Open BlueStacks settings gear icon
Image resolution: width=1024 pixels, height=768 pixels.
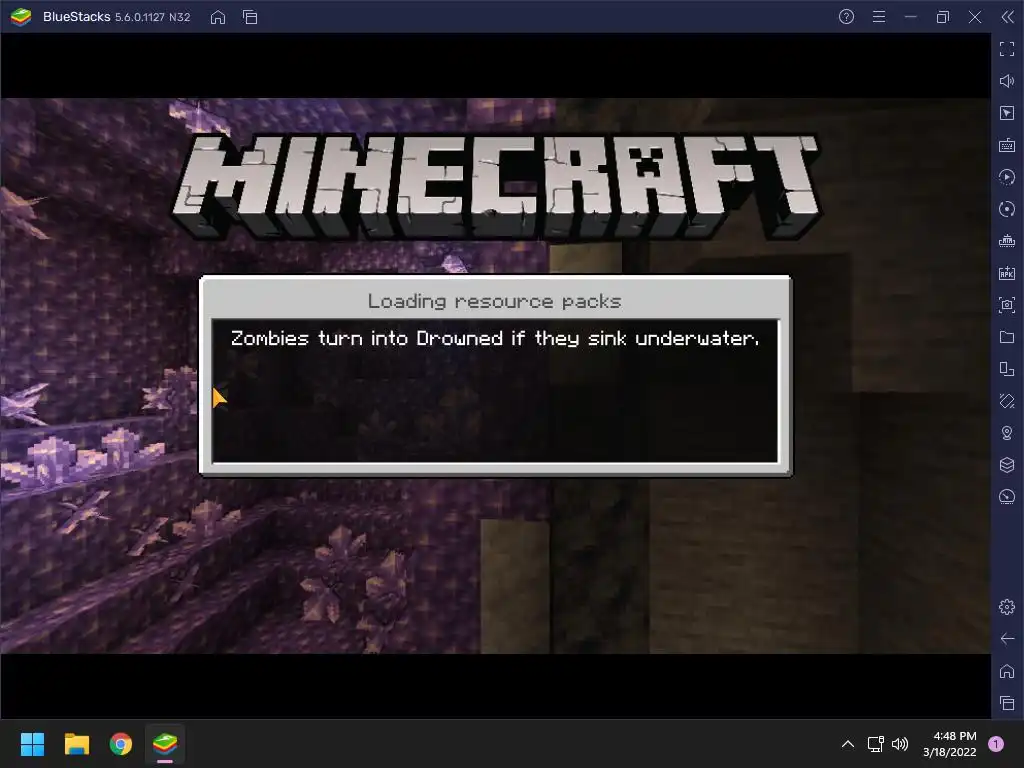tap(1007, 607)
